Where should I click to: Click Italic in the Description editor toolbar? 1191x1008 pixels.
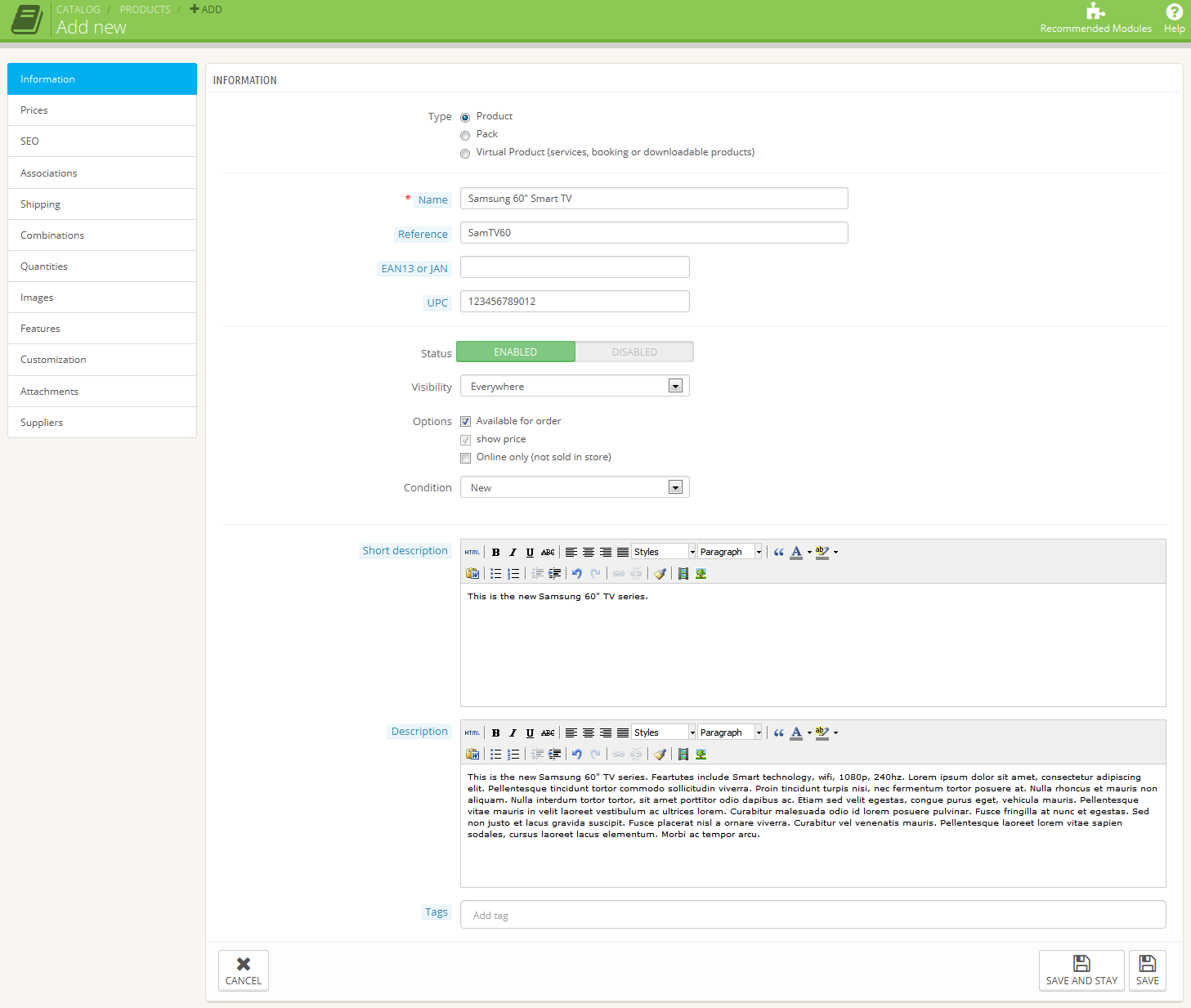(513, 733)
